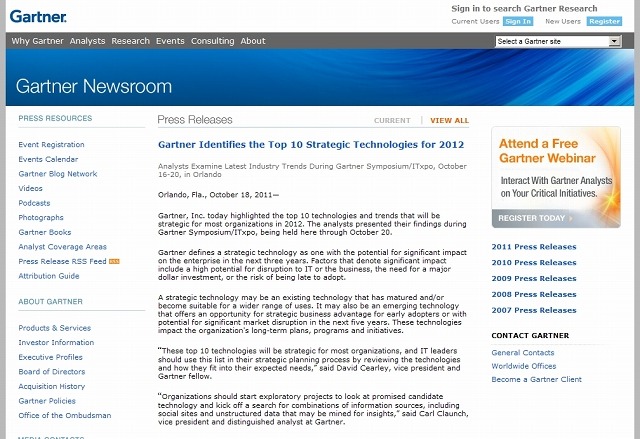Click REGISTER TODAY on the webinar banner

click(535, 218)
